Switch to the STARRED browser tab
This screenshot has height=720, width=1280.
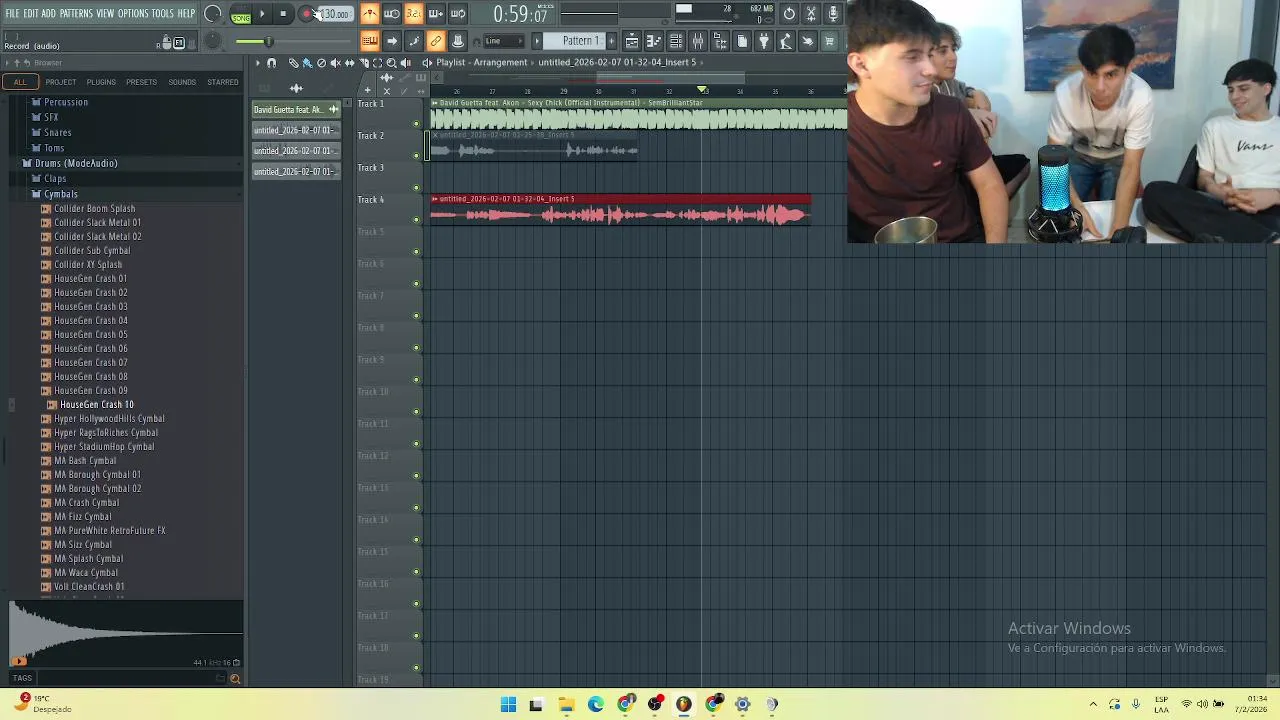tap(223, 82)
